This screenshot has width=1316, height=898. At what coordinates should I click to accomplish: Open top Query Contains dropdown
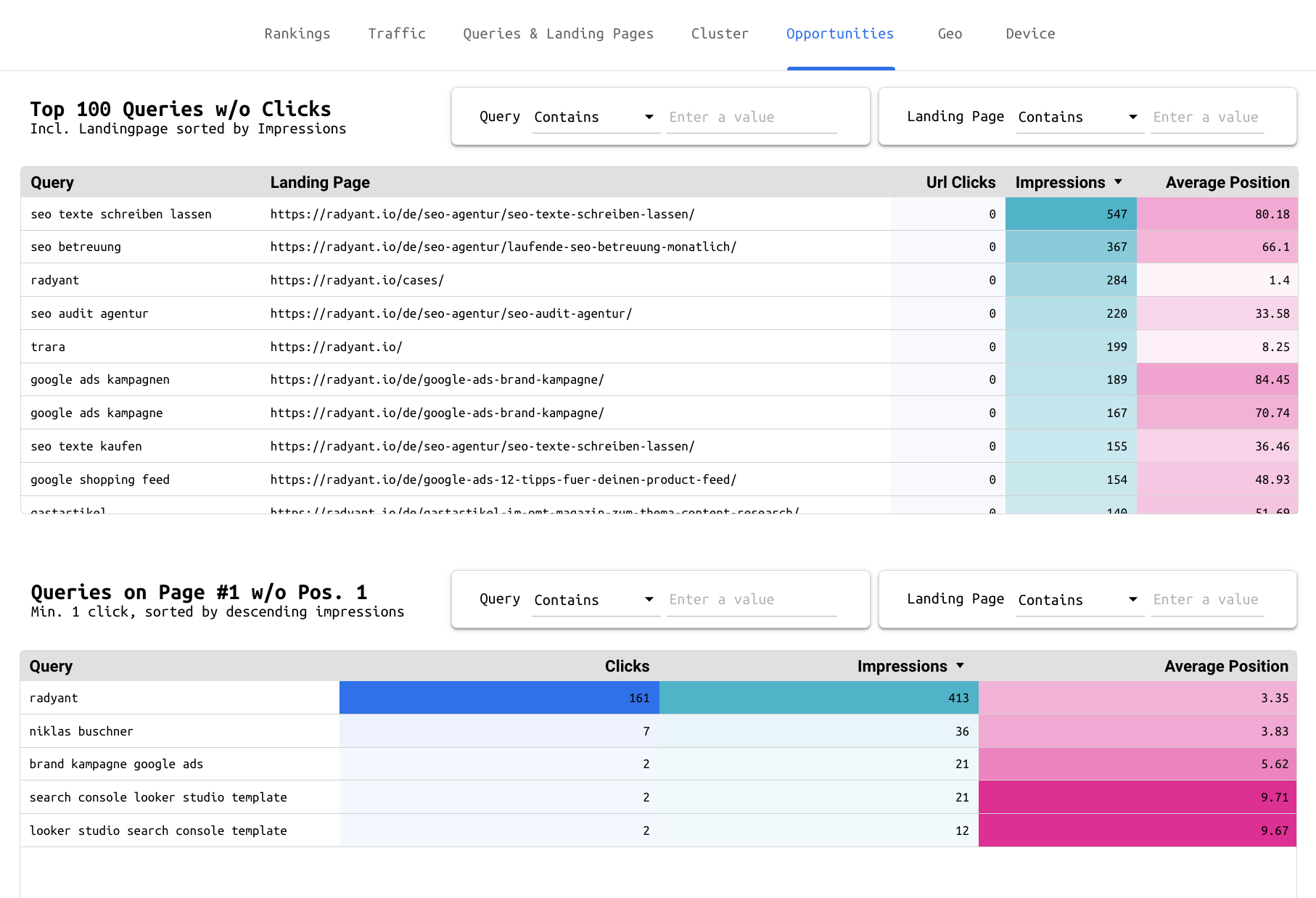pyautogui.click(x=596, y=118)
